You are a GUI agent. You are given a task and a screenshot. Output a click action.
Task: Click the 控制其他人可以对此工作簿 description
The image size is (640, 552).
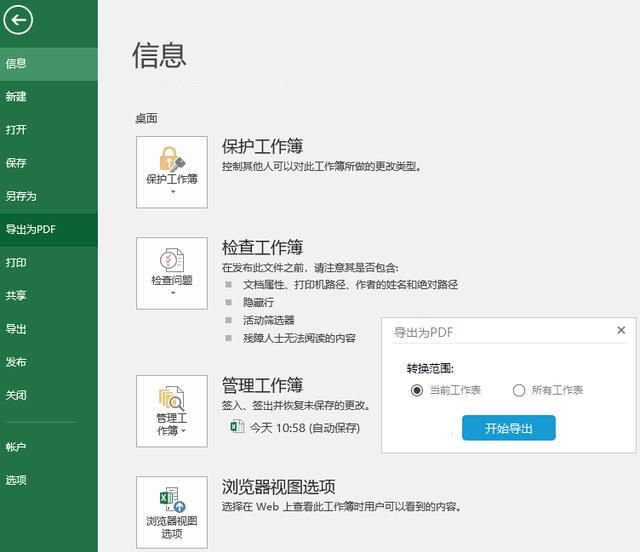(322, 167)
